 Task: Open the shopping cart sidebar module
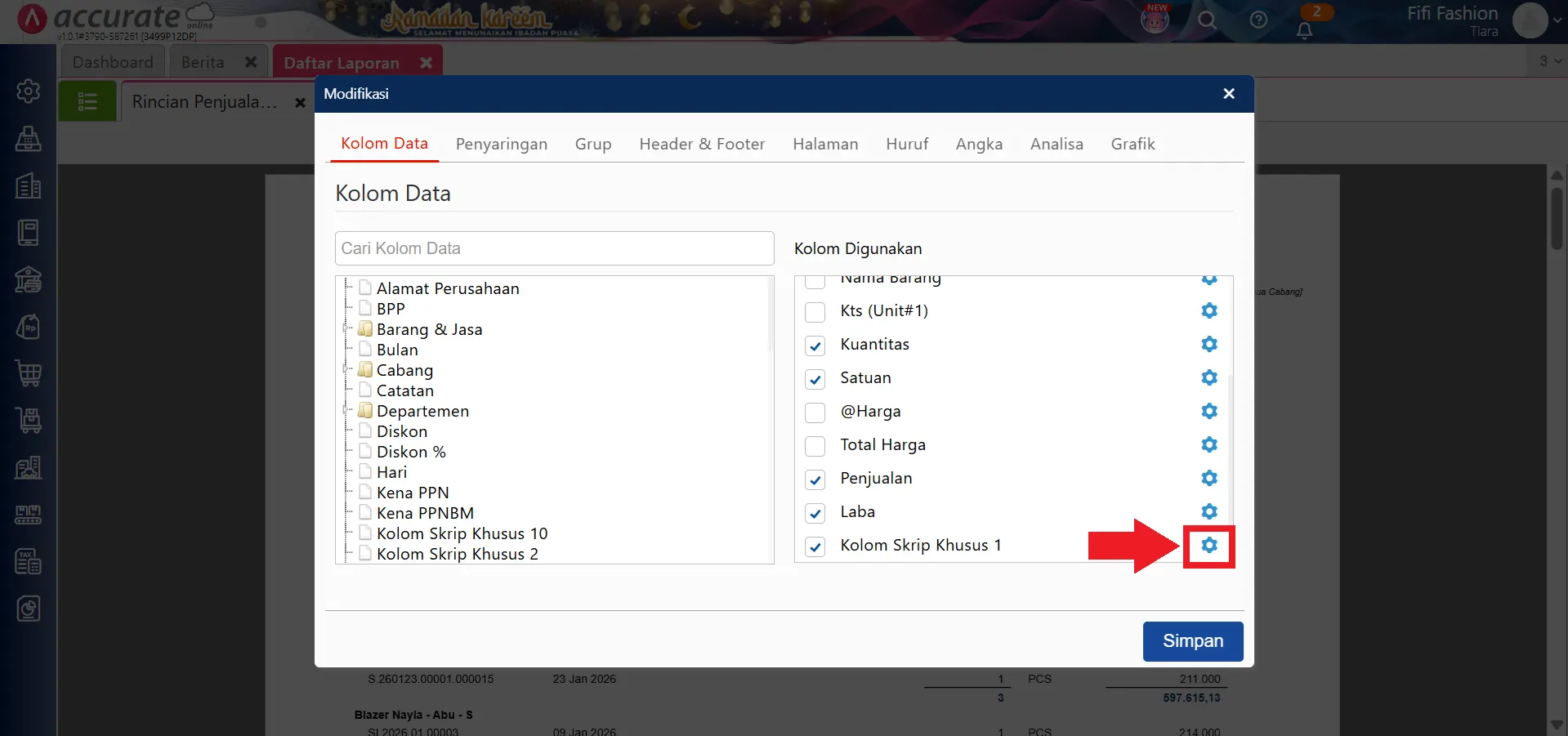point(29,373)
